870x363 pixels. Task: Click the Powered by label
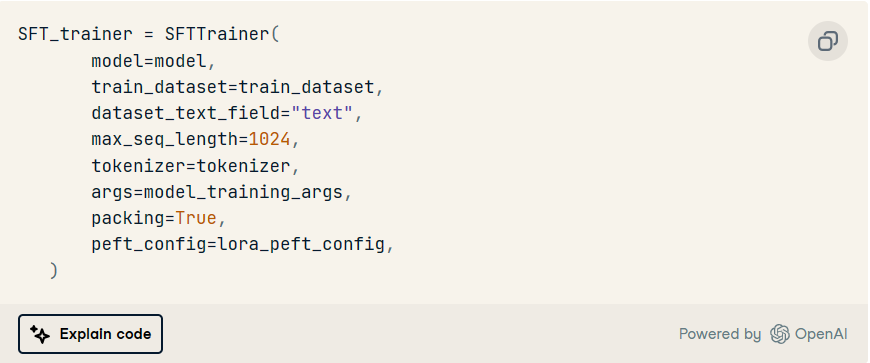coord(720,334)
